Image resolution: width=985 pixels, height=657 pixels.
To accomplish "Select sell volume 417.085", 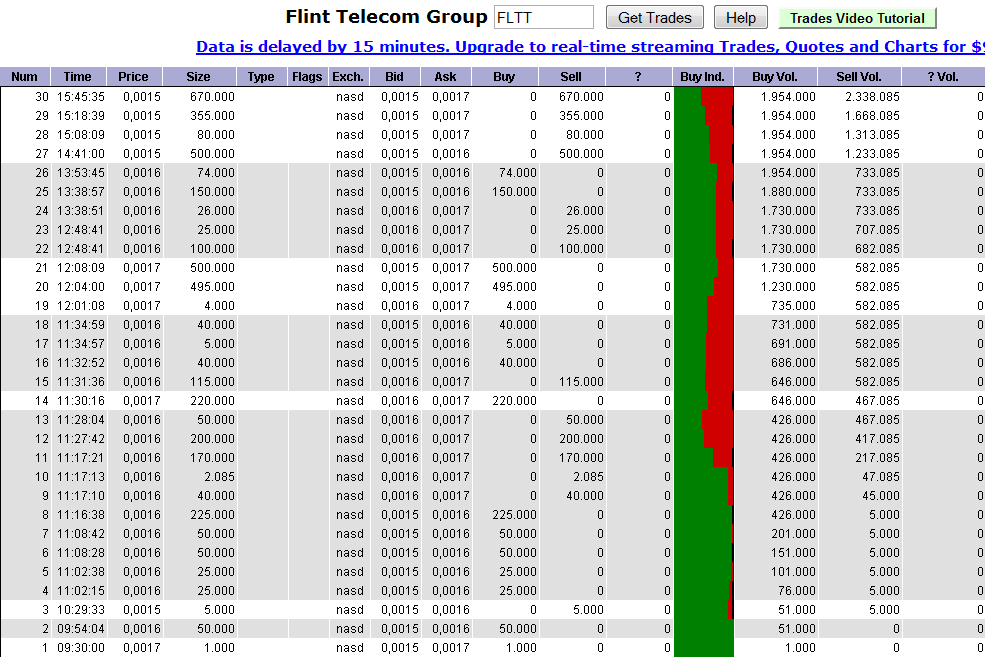I will pyautogui.click(x=878, y=438).
